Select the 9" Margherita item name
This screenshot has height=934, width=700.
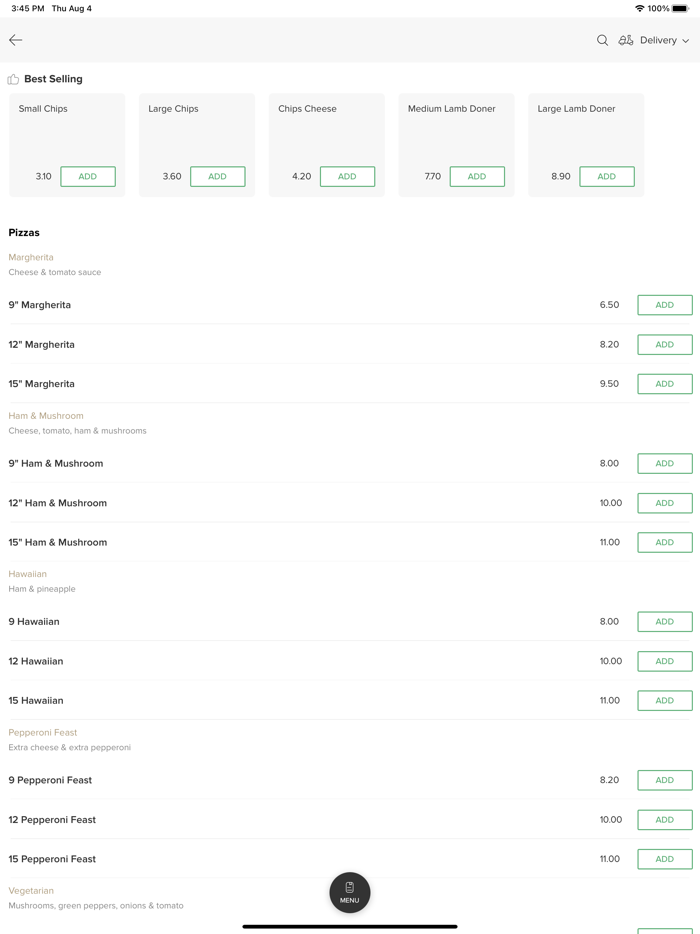(40, 305)
